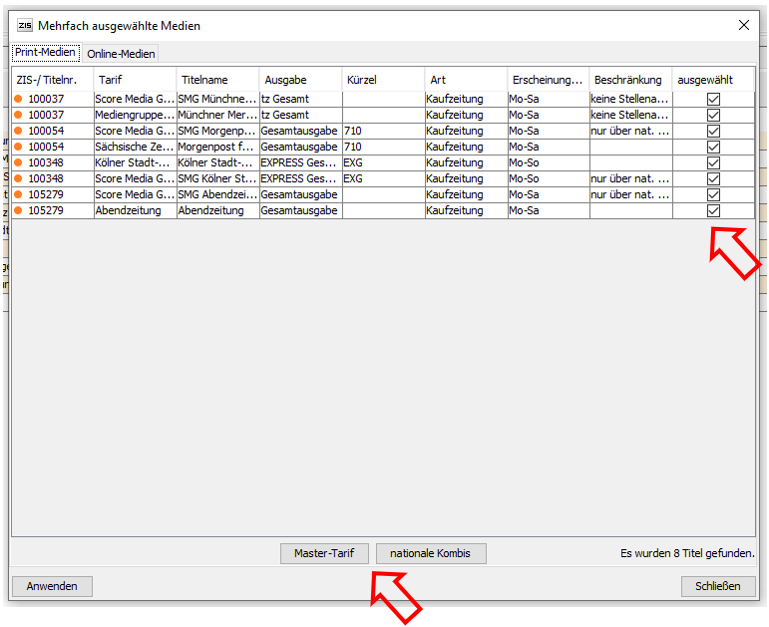Toggle checkbox for Sächsische Zeitung row
The height and width of the screenshot is (627, 769).
pos(713,147)
